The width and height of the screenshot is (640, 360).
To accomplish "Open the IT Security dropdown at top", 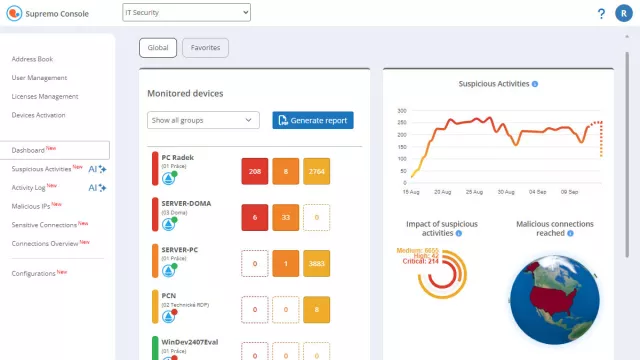I will (x=187, y=13).
